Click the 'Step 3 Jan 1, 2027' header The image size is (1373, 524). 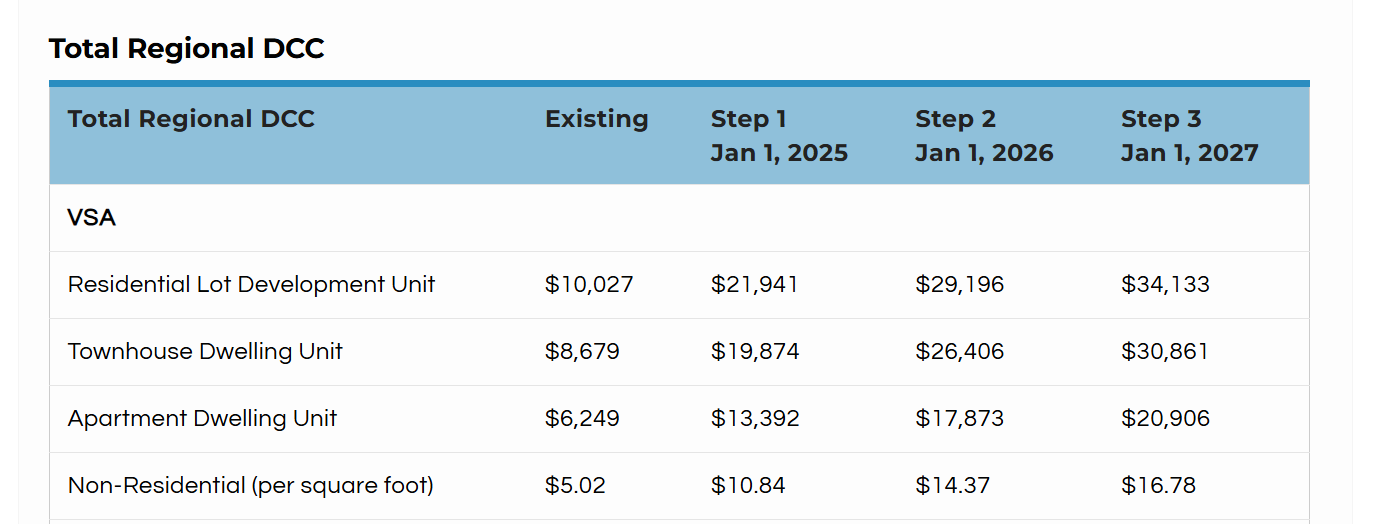(1189, 136)
